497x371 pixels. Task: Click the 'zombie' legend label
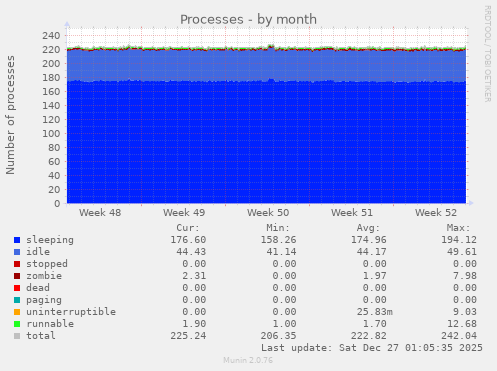(x=44, y=276)
